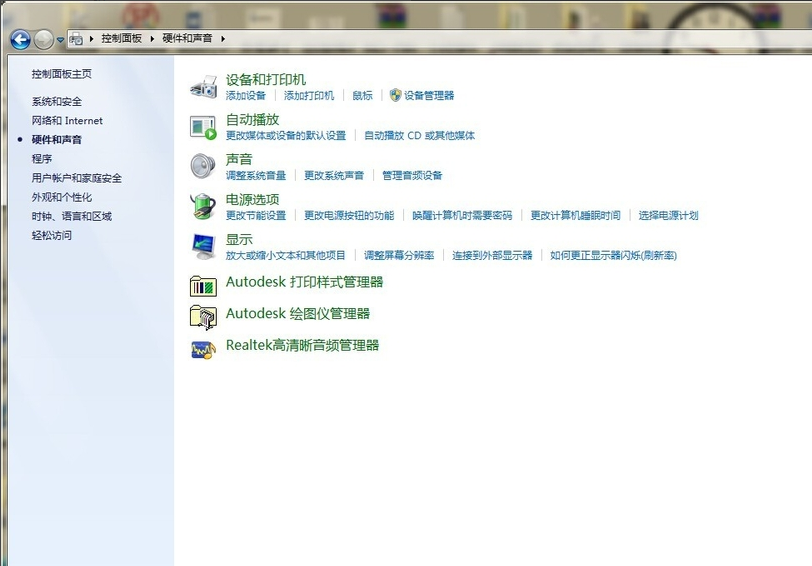This screenshot has width=812, height=566.
Task: Select 外观和个性化 in the sidebar
Action: click(62, 197)
